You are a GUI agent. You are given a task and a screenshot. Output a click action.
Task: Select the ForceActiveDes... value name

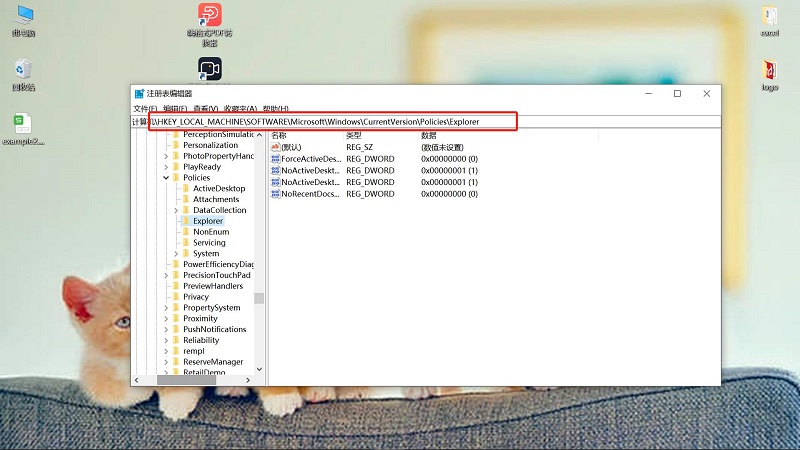[x=311, y=159]
